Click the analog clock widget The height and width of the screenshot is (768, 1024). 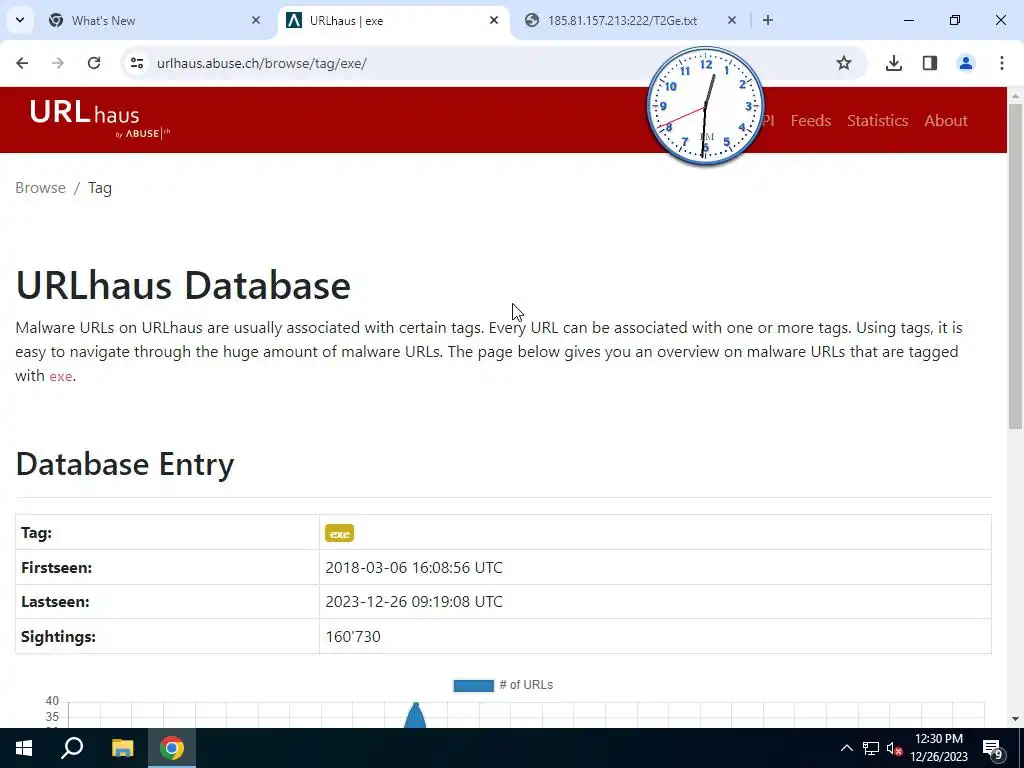705,106
